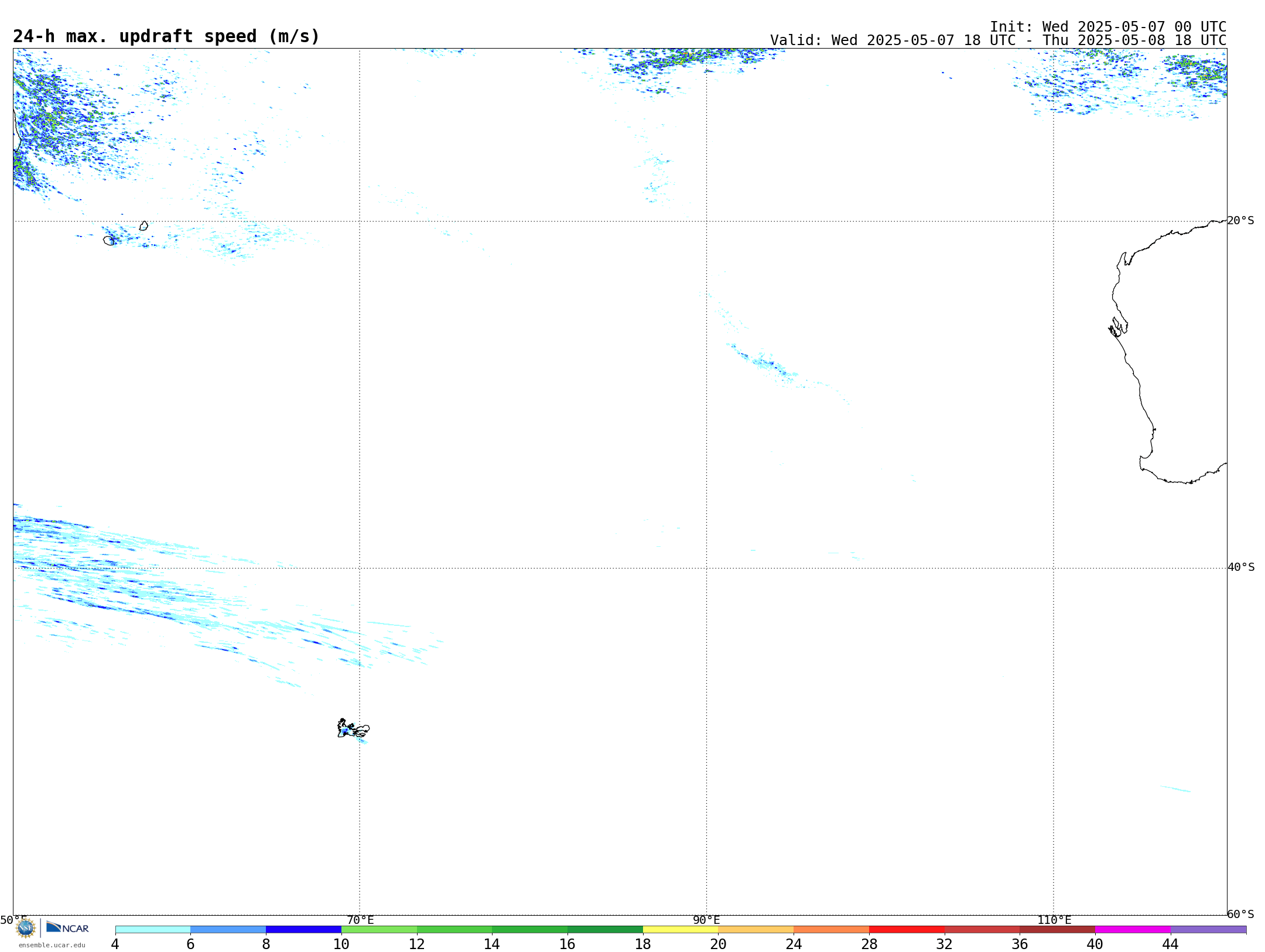
Task: Click the Kerguelen Islands outline near 70°E
Action: (353, 728)
